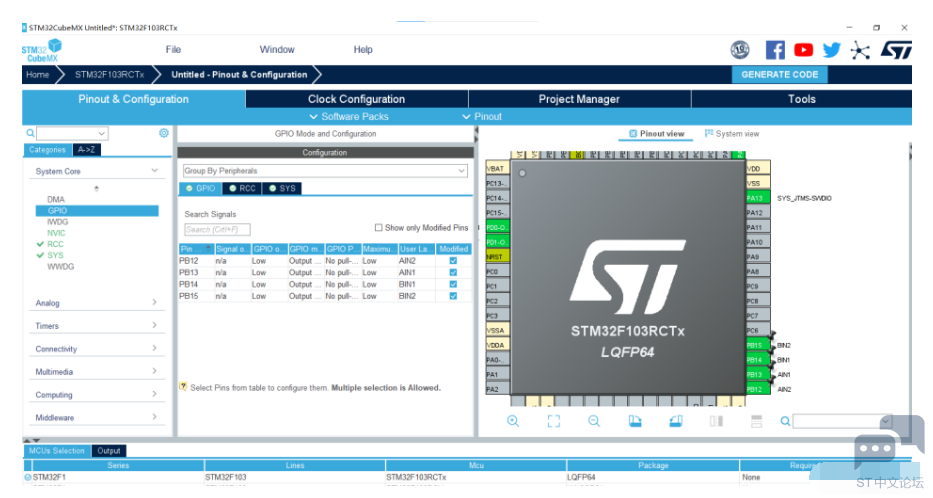This screenshot has height=498, width=933.
Task: Toggle Modified checkbox for PB13 row
Action: click(453, 273)
